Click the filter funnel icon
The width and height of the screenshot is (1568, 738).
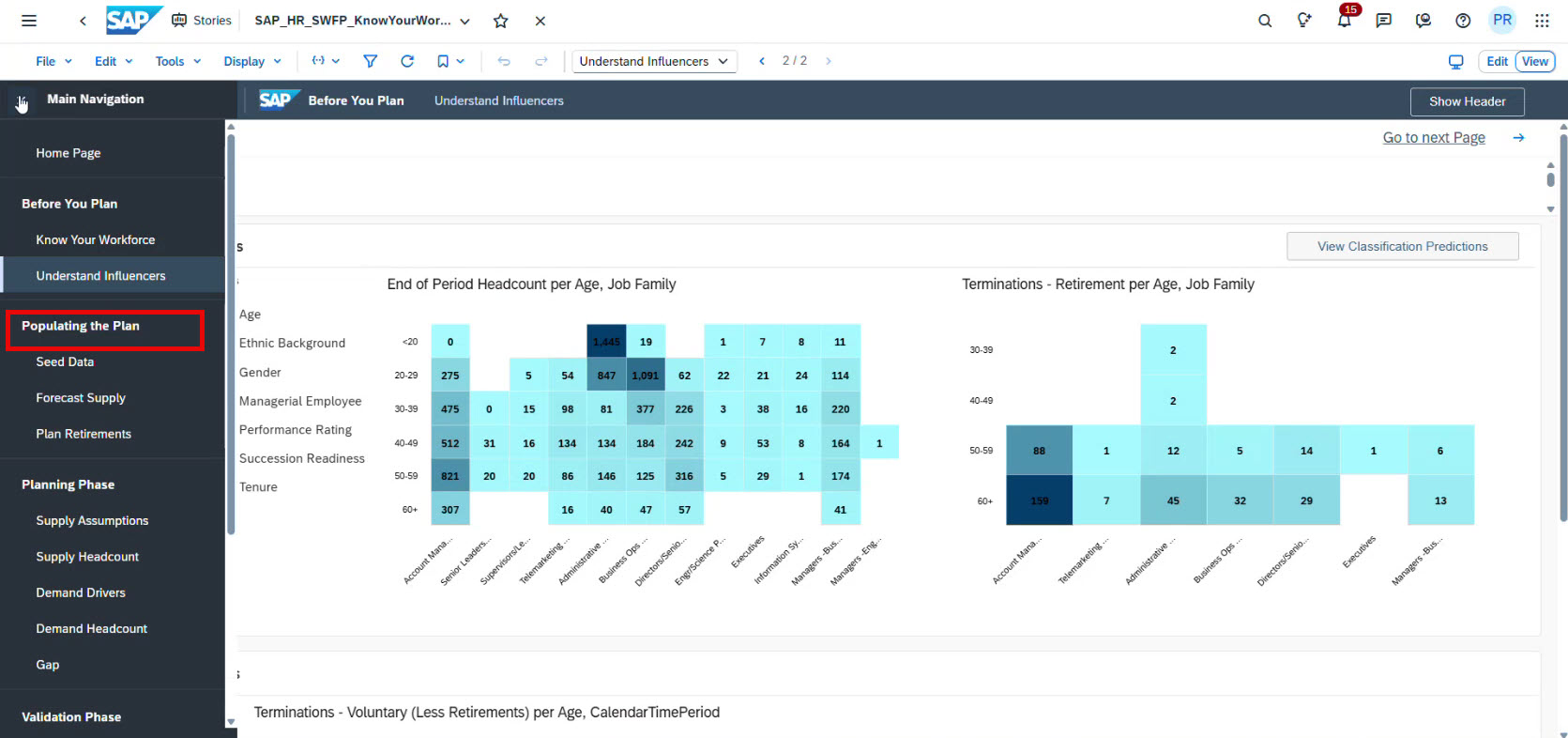tap(370, 61)
